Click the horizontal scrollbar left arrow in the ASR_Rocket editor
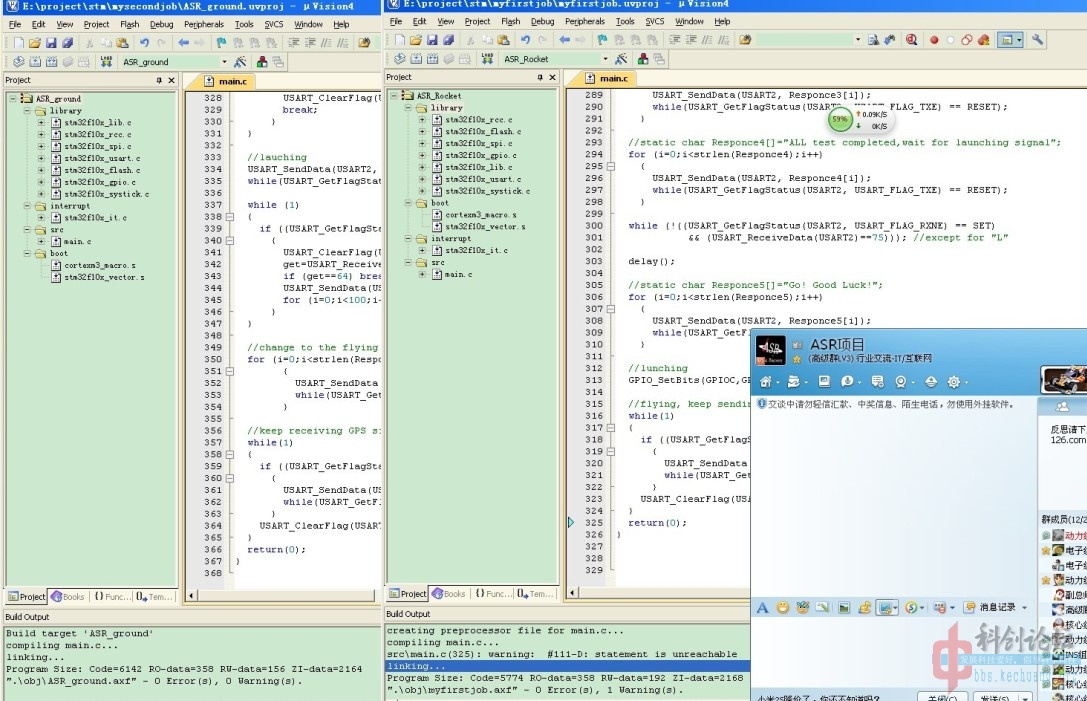The height and width of the screenshot is (701, 1087). (x=572, y=592)
